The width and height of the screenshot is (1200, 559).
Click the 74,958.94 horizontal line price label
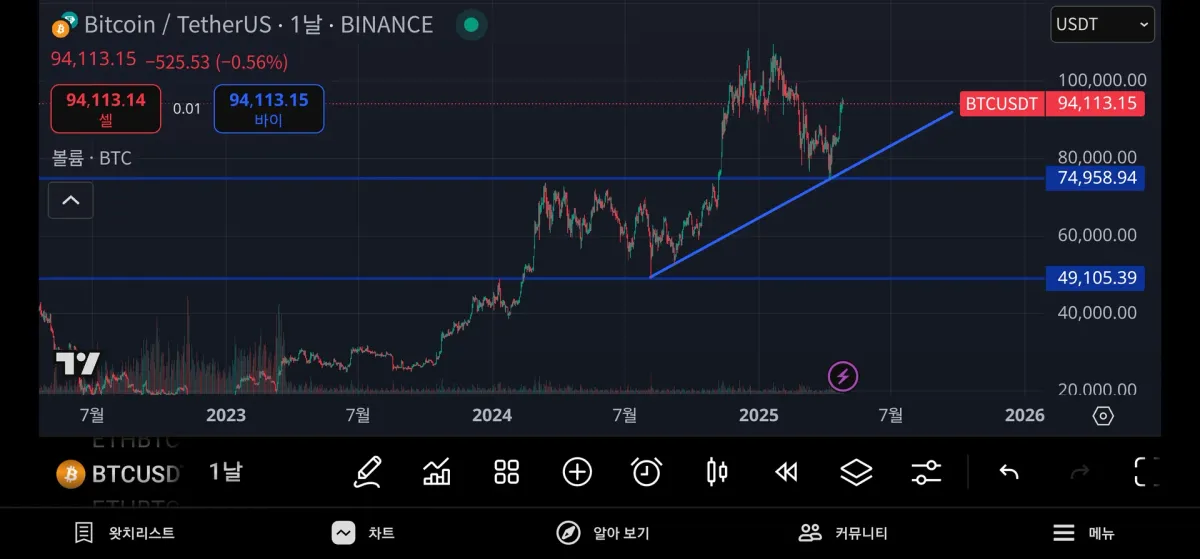coord(1095,178)
